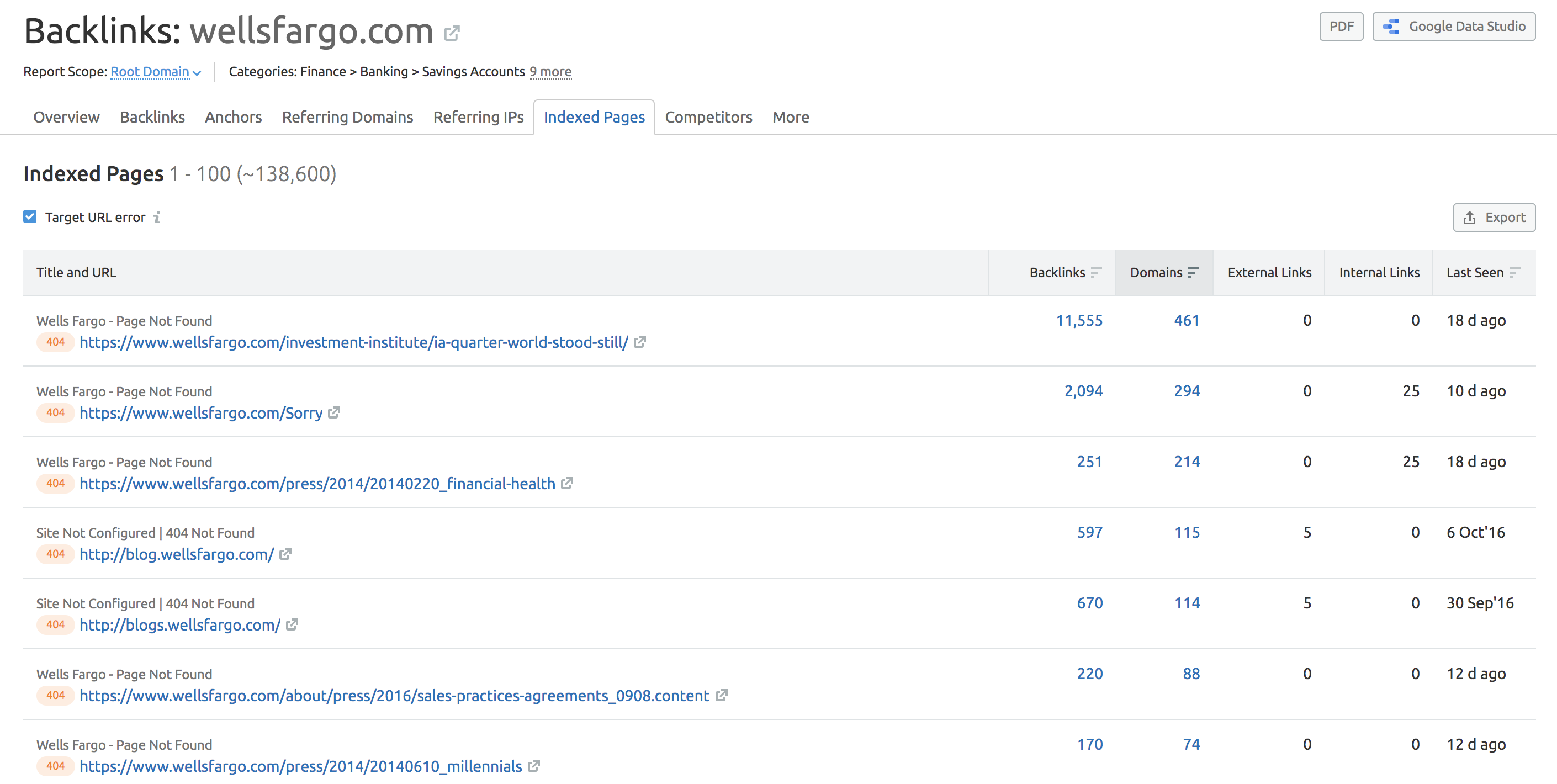Image resolution: width=1557 pixels, height=784 pixels.
Task: Open the http://blogs.wellsfargo.com/ link
Action: 180,625
